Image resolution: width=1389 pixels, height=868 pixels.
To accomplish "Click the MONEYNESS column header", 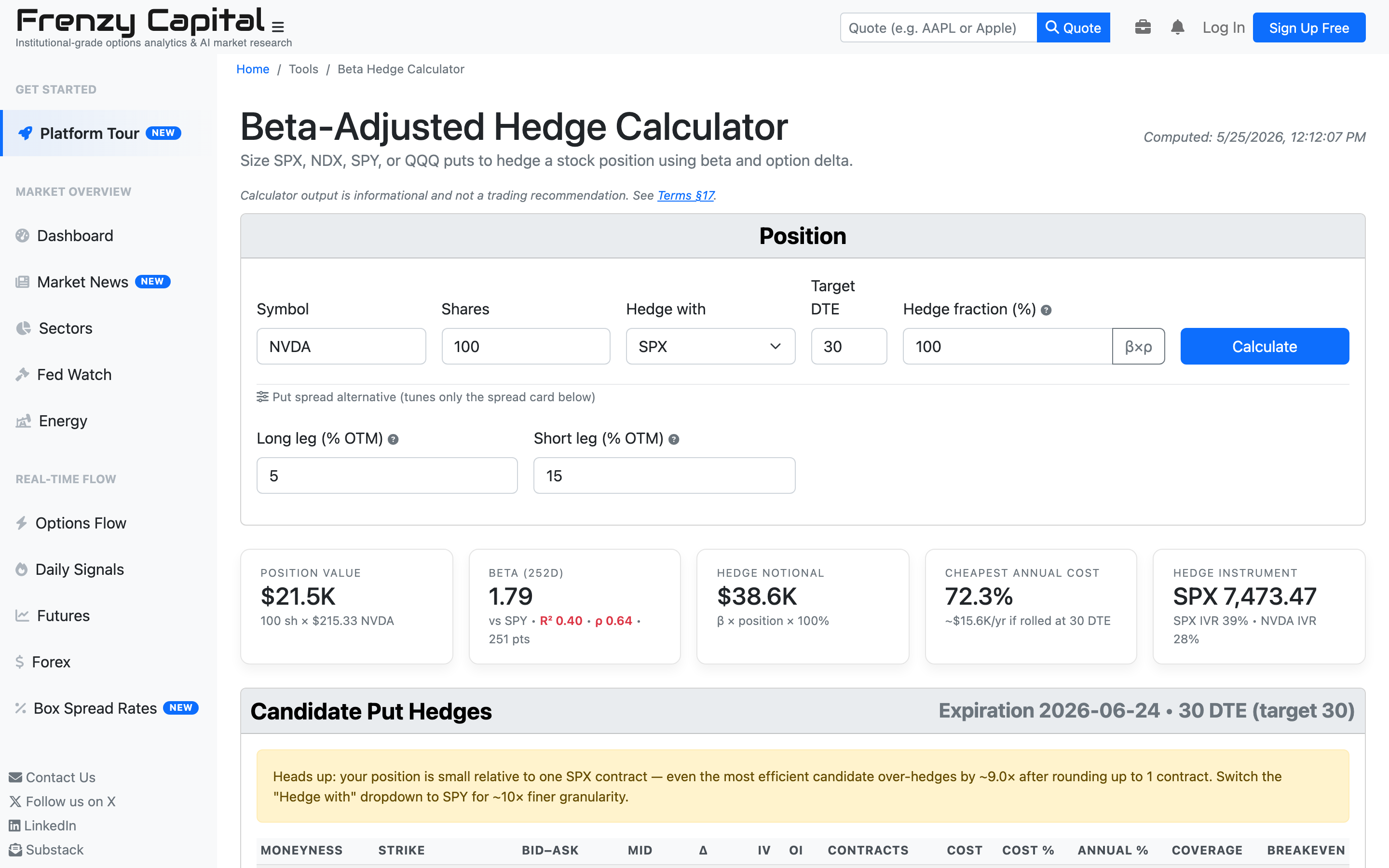I will pos(301,850).
